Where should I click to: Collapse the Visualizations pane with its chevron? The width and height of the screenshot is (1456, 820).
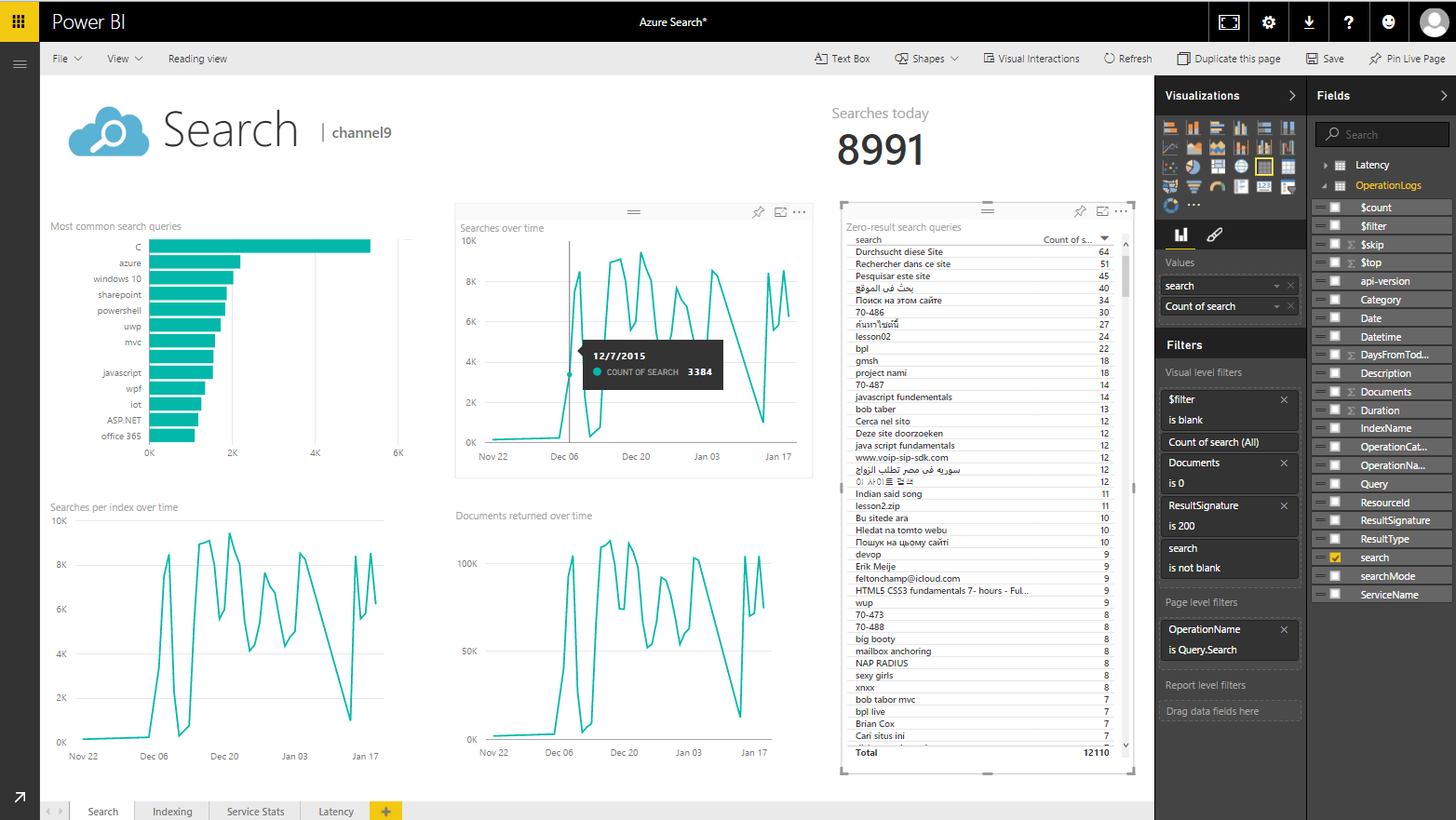pyautogui.click(x=1292, y=96)
